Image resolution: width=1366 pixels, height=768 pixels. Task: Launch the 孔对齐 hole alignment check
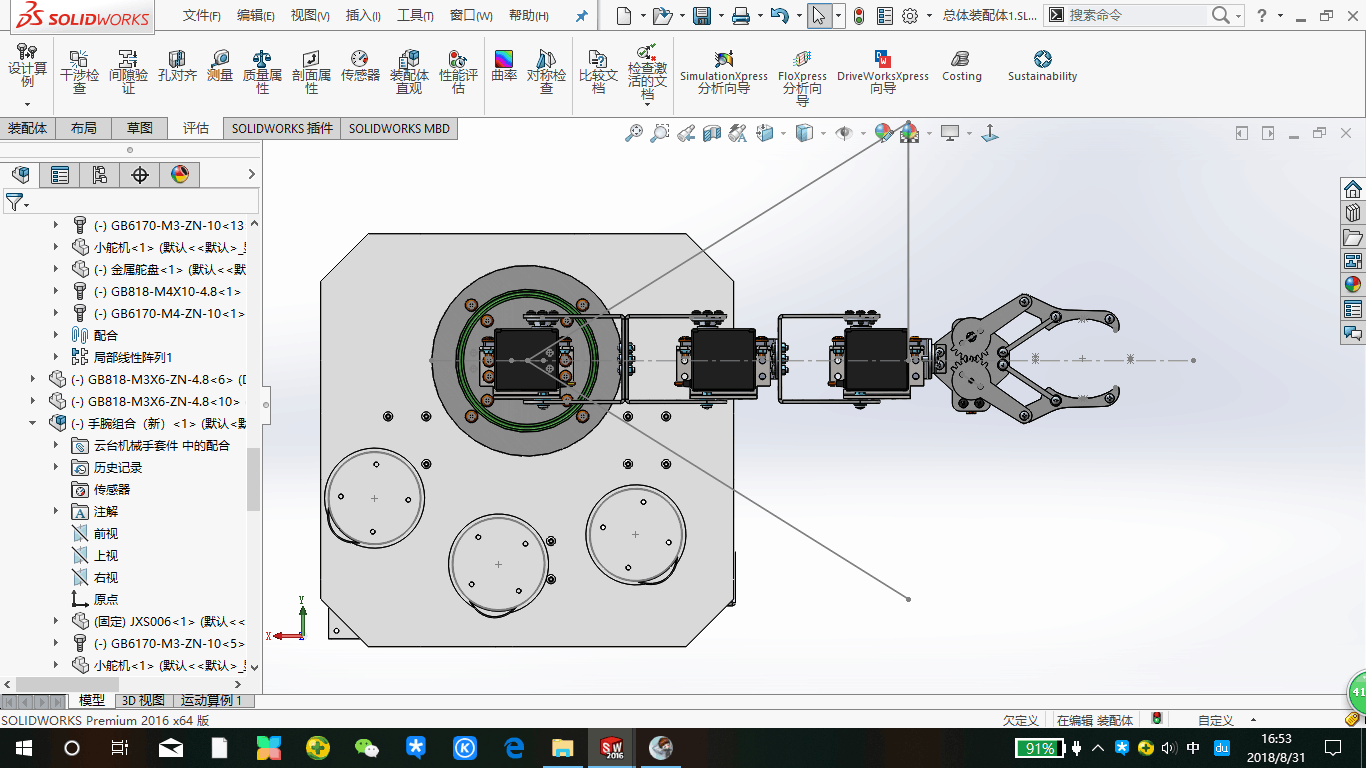177,66
